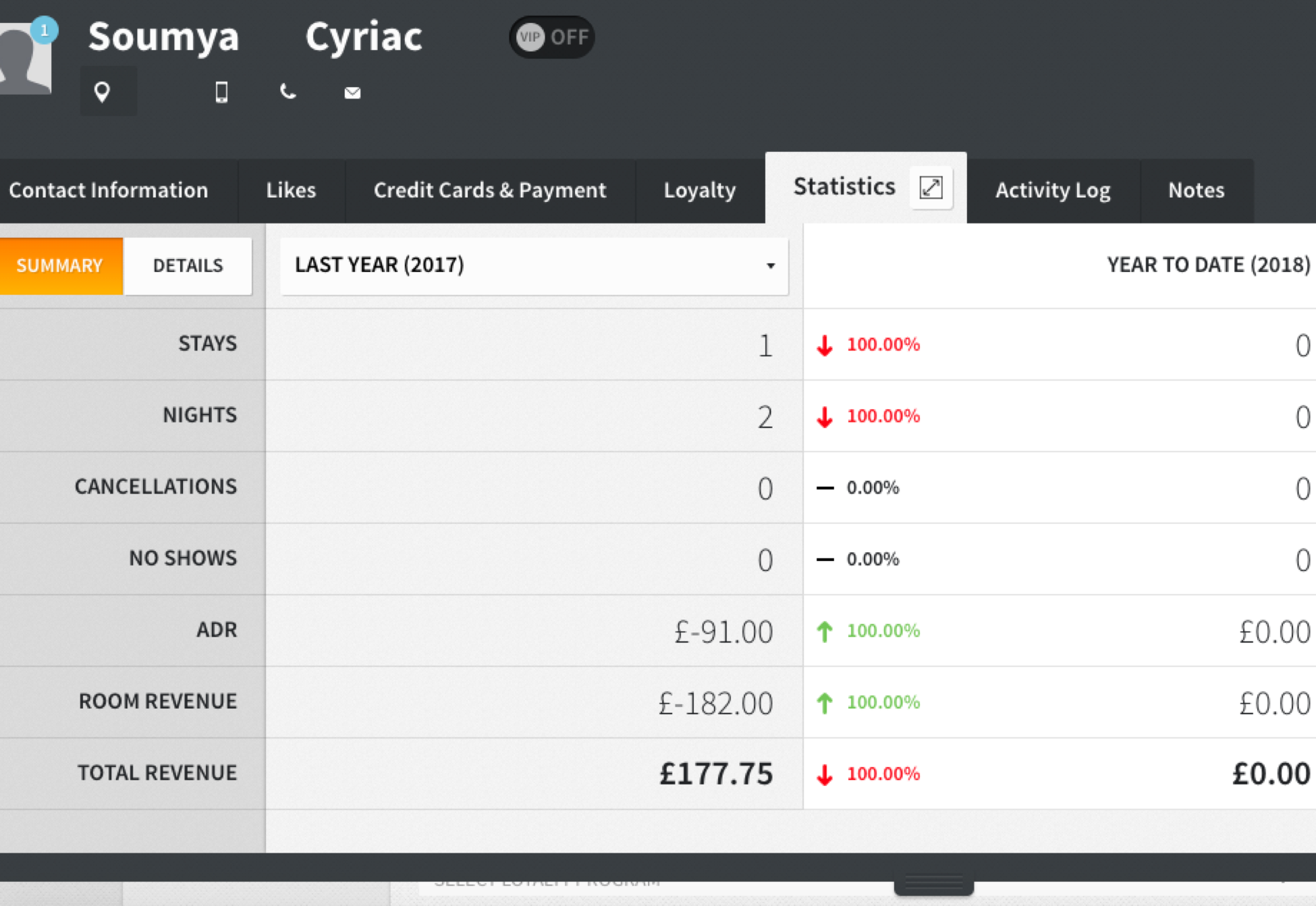Toggle the VIP switch on

pos(551,37)
